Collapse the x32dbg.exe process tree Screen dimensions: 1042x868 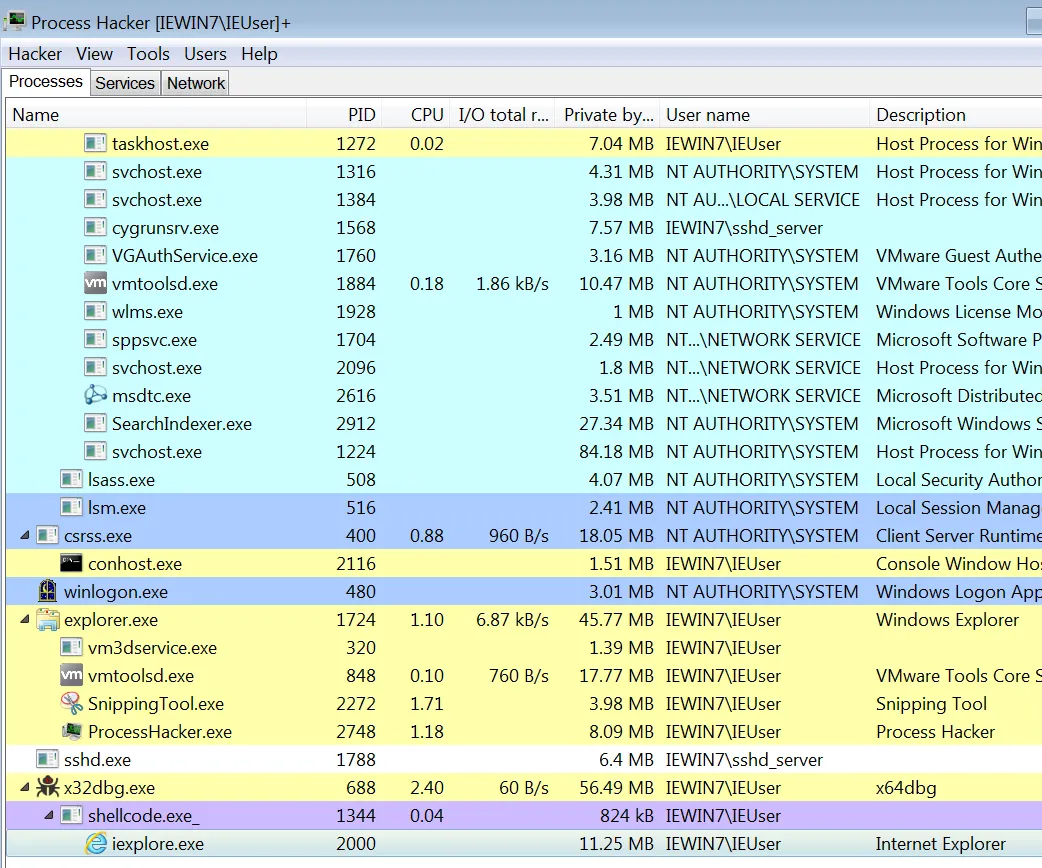click(25, 788)
